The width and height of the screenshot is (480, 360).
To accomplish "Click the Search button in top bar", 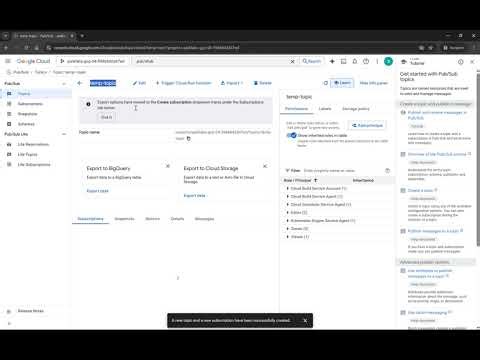I will (312, 61).
